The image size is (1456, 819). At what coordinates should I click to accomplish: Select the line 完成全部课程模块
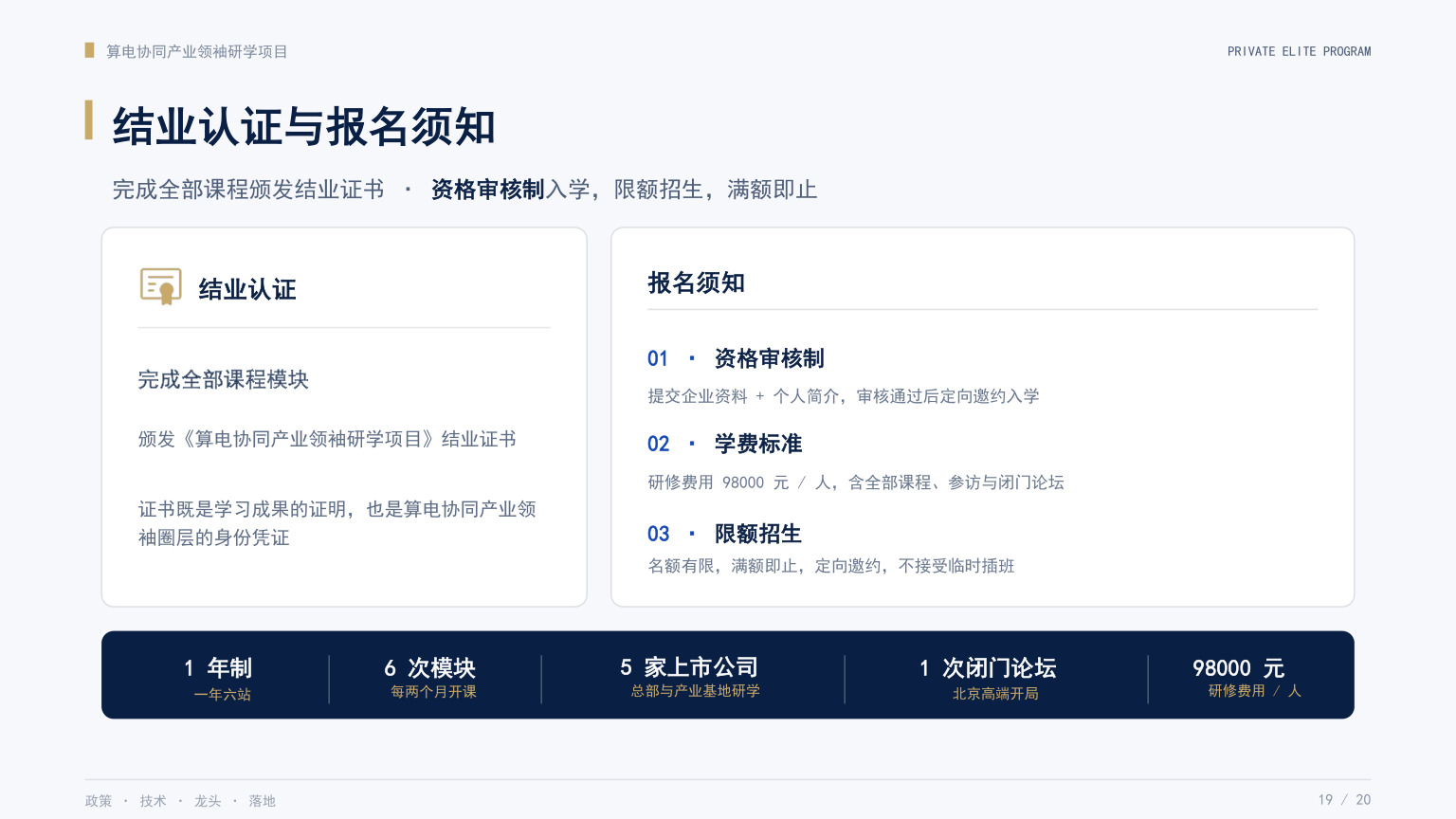point(224,379)
